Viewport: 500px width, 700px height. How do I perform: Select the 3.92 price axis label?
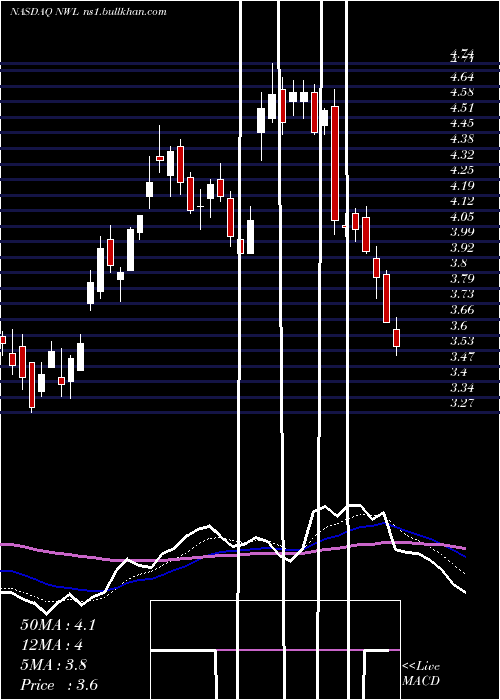pos(462,247)
